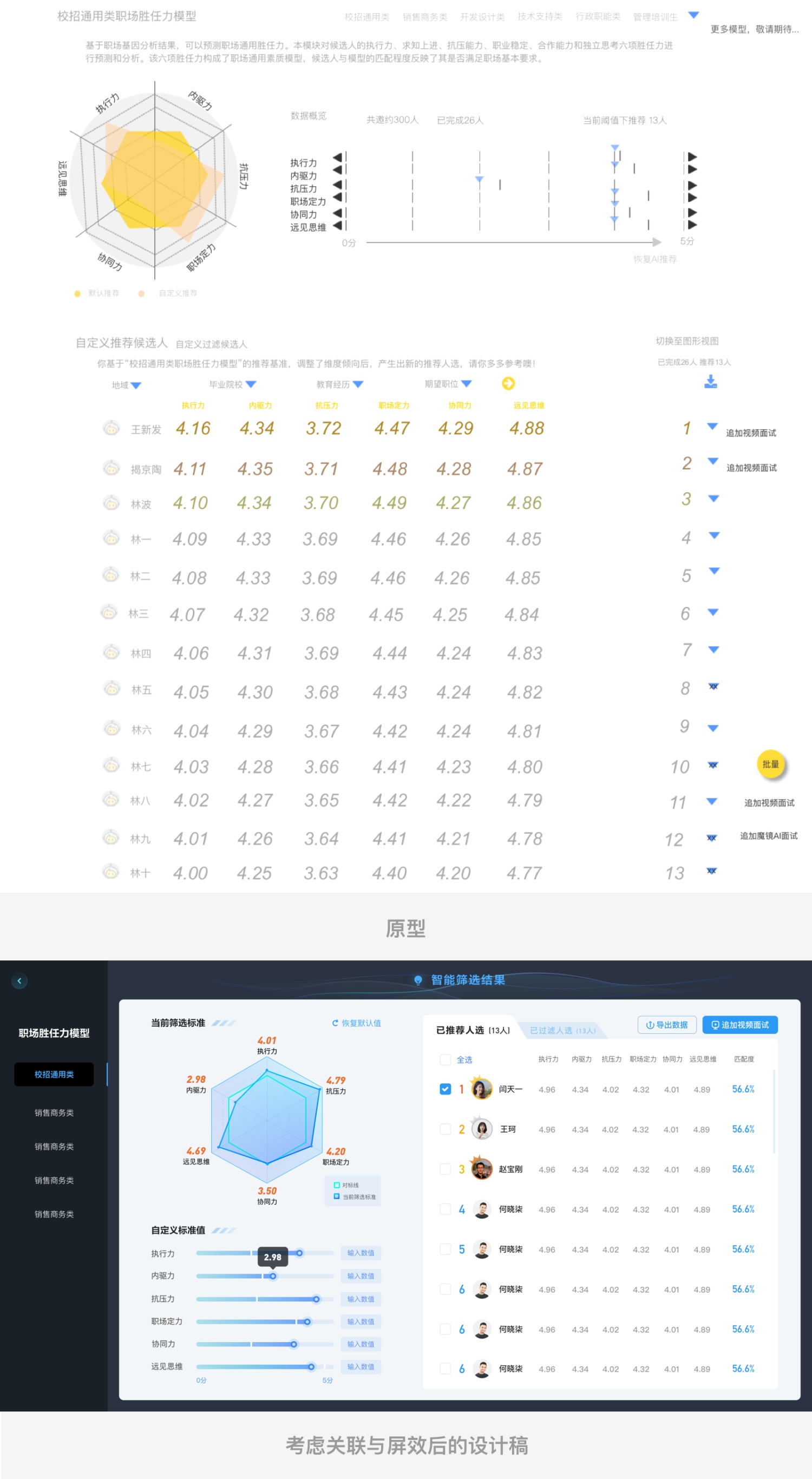Click the yellow arrow circle icon
This screenshot has width=812, height=1479.
coord(508,383)
